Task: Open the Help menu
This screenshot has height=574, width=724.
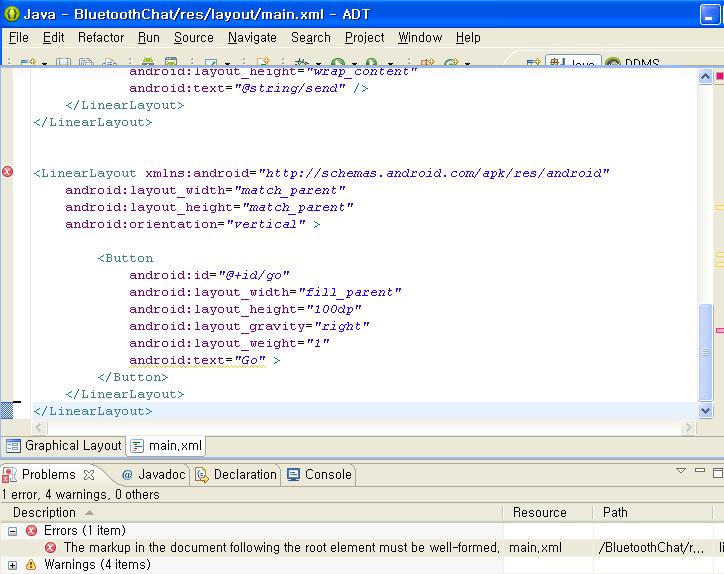Action: tap(468, 38)
